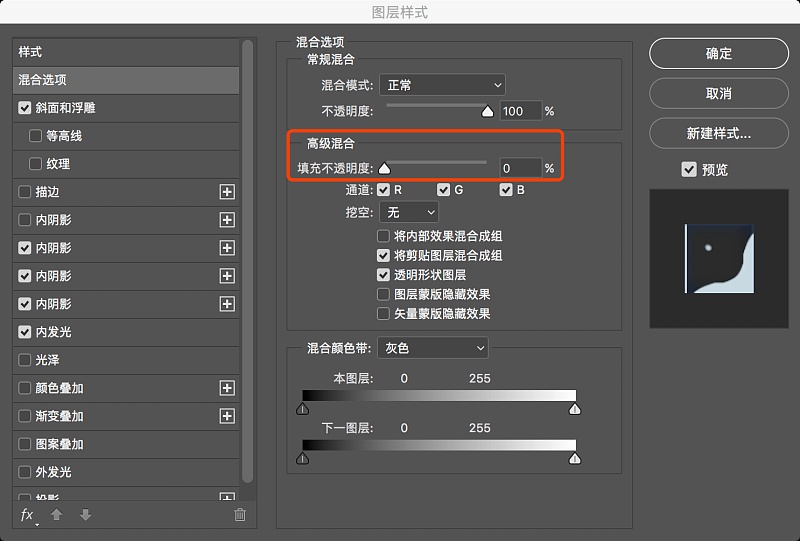Viewport: 800px width, 541px height.
Task: Select the 光泽 effect row
Action: coord(126,360)
